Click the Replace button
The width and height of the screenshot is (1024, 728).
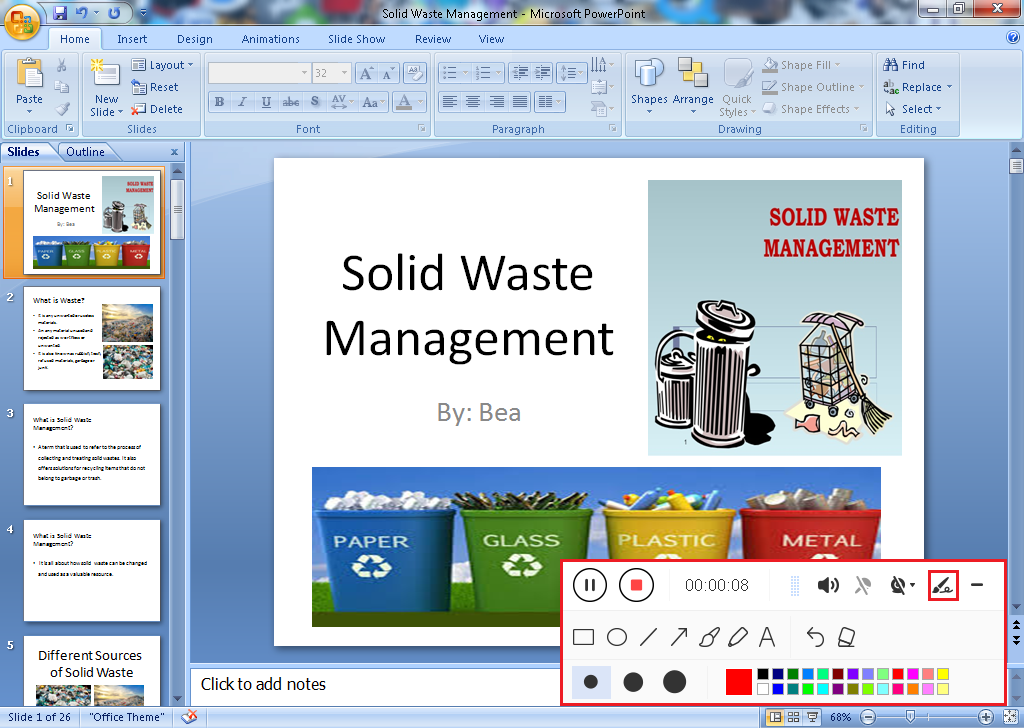(x=918, y=87)
